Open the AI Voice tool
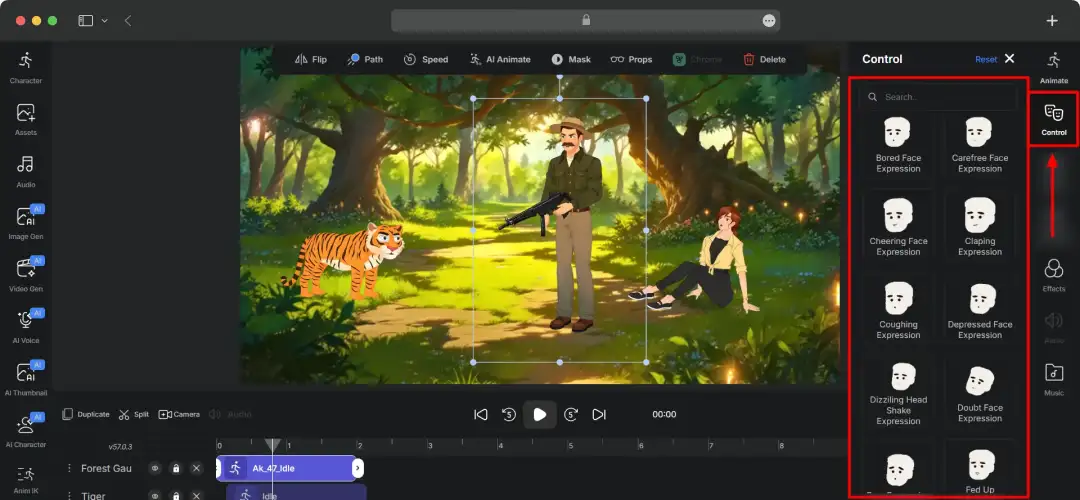Viewport: 1080px width, 500px height. (25, 327)
